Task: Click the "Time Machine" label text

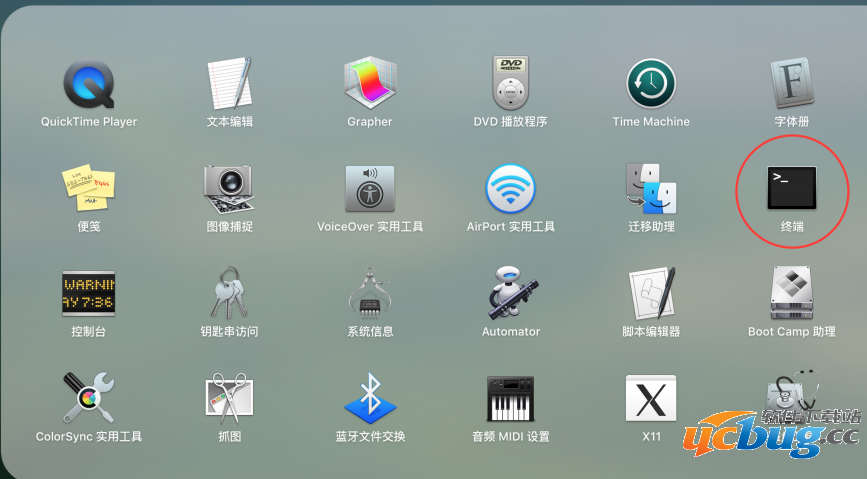Action: (651, 122)
